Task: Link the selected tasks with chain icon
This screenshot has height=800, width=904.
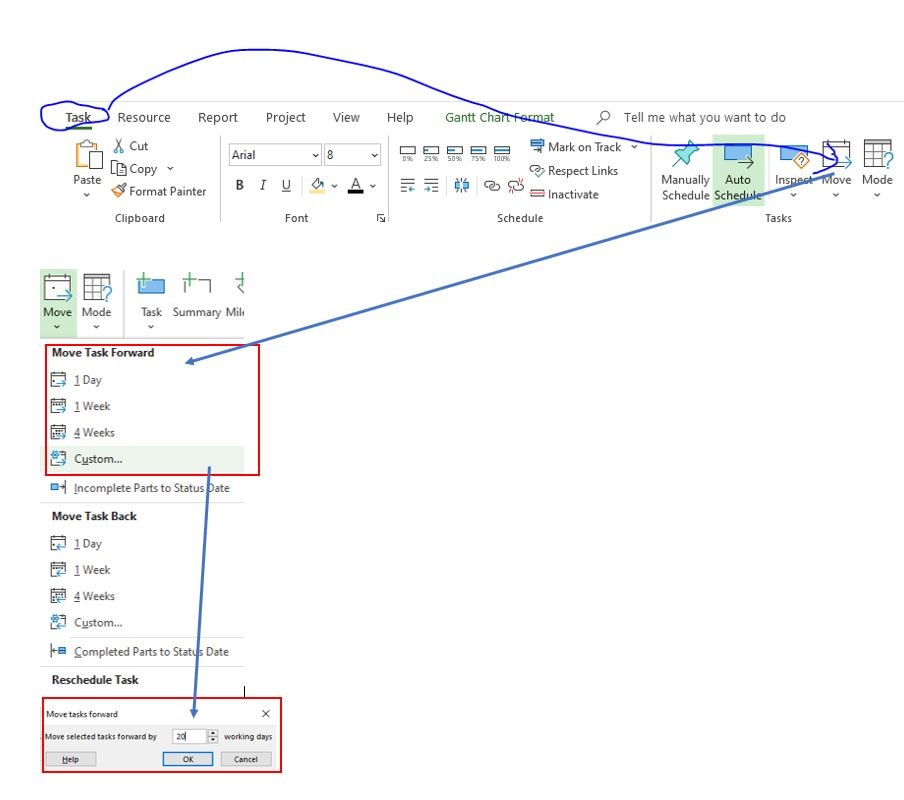Action: coord(492,186)
